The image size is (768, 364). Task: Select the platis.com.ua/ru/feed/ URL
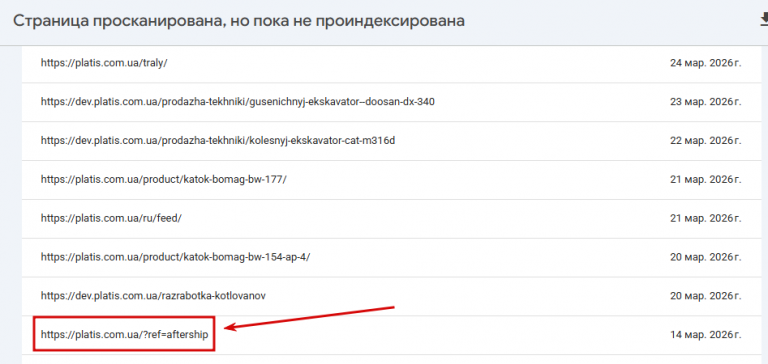coord(111,218)
